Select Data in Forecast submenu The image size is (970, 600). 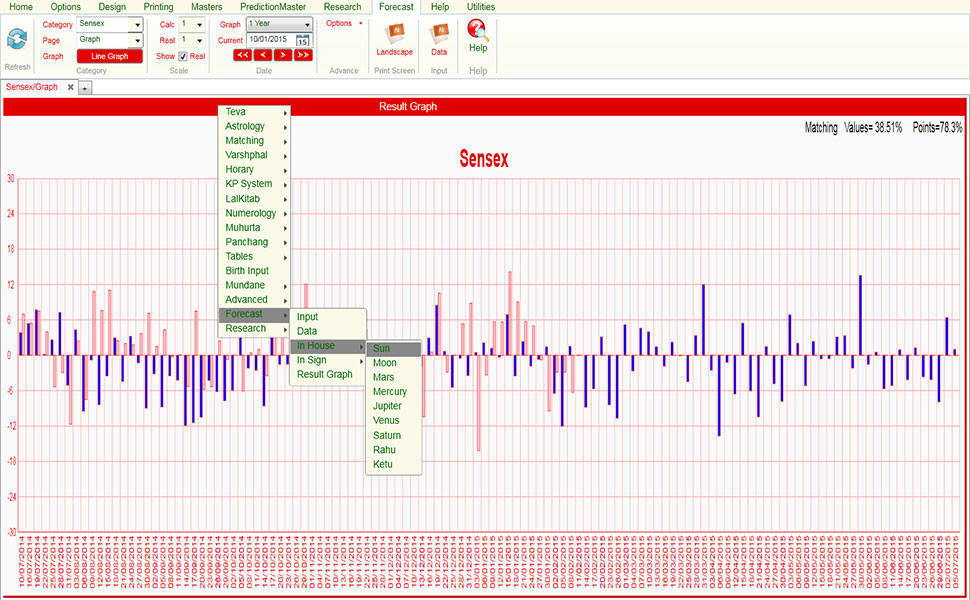tap(328, 331)
